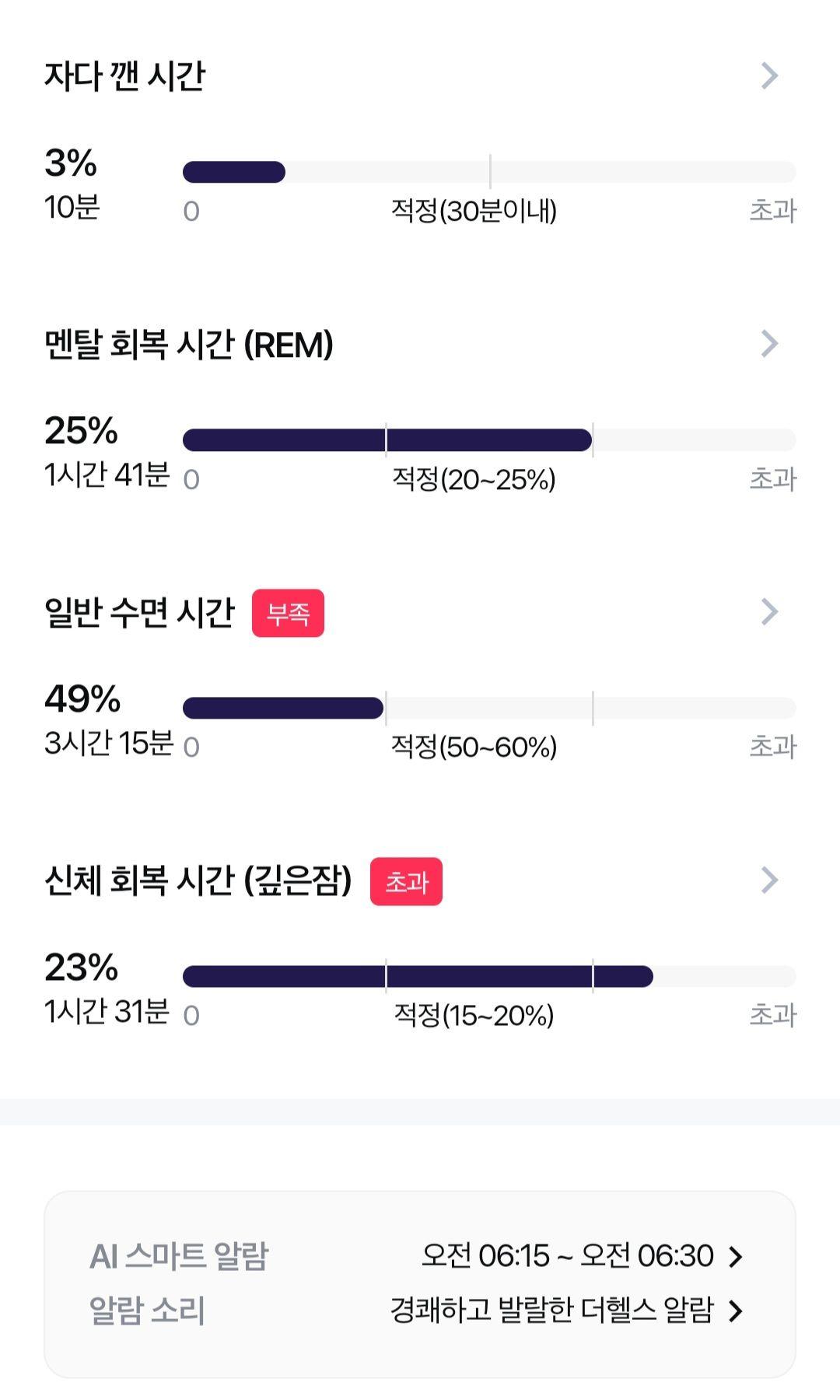Expand the 멘탈 회복 시간 (REM) chevron
This screenshot has height=1400, width=840.
tap(769, 343)
